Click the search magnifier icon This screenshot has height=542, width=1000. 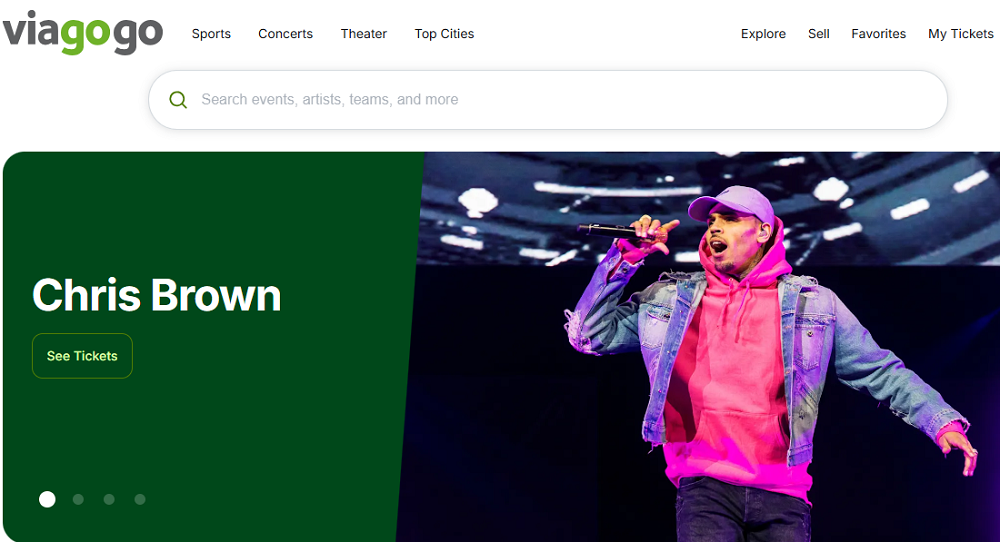[x=178, y=99]
